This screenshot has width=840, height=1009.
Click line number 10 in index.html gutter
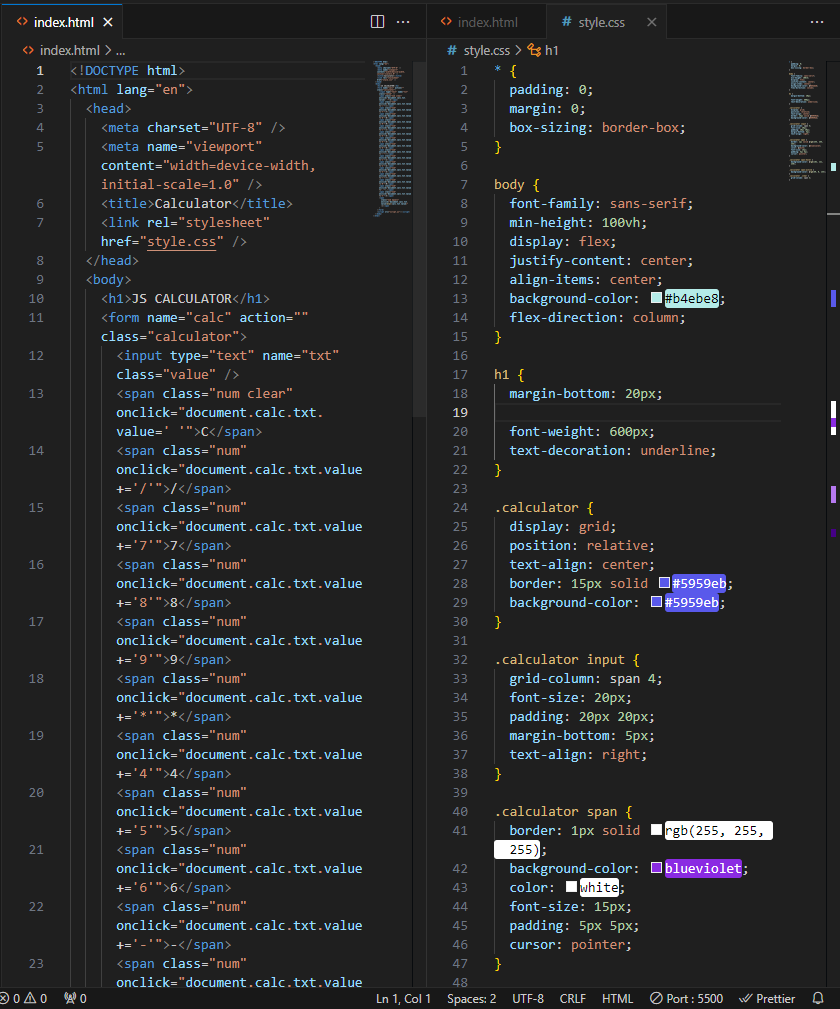point(36,299)
